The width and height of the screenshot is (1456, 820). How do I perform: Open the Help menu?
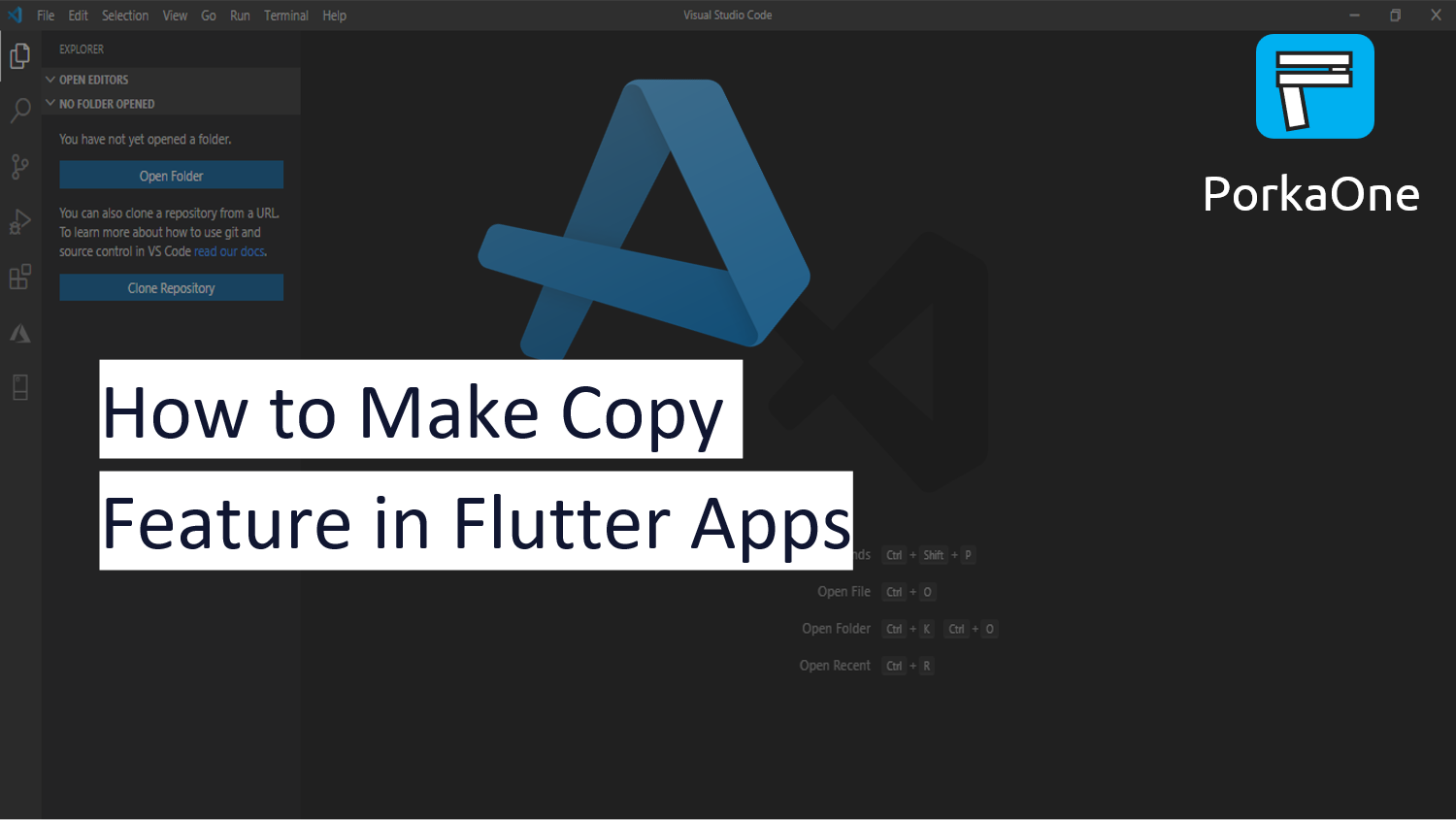tap(335, 16)
